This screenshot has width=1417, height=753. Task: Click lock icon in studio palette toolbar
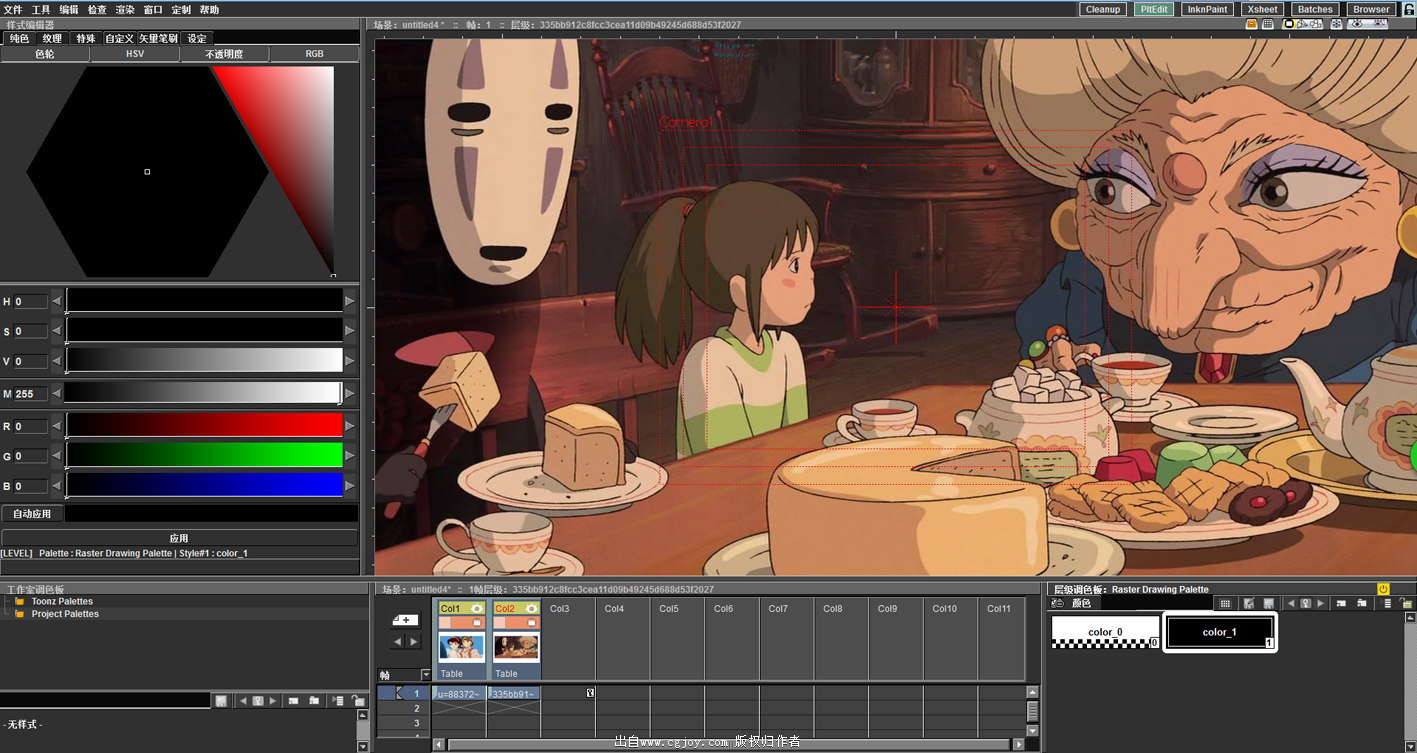(x=359, y=701)
